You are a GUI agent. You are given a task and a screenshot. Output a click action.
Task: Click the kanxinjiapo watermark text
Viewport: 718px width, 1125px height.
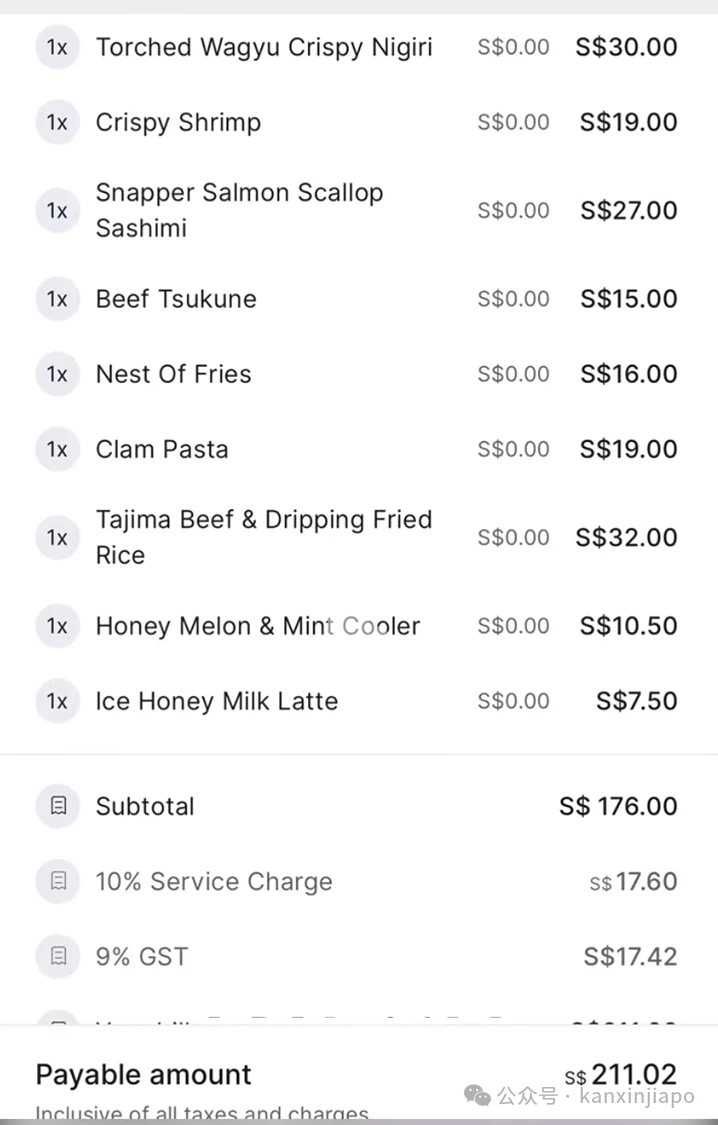[637, 1096]
